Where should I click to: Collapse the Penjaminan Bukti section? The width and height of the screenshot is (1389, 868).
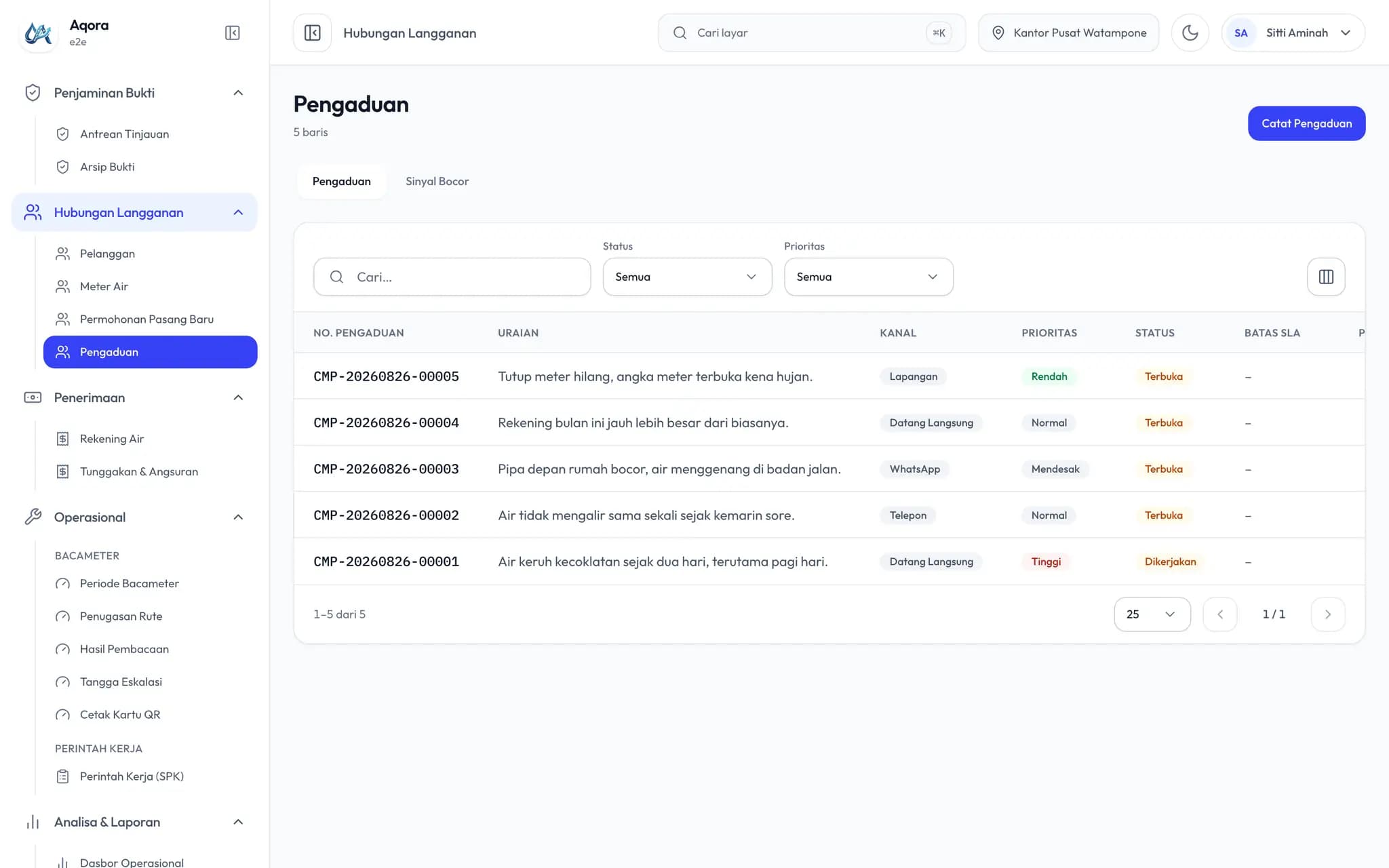click(x=134, y=93)
